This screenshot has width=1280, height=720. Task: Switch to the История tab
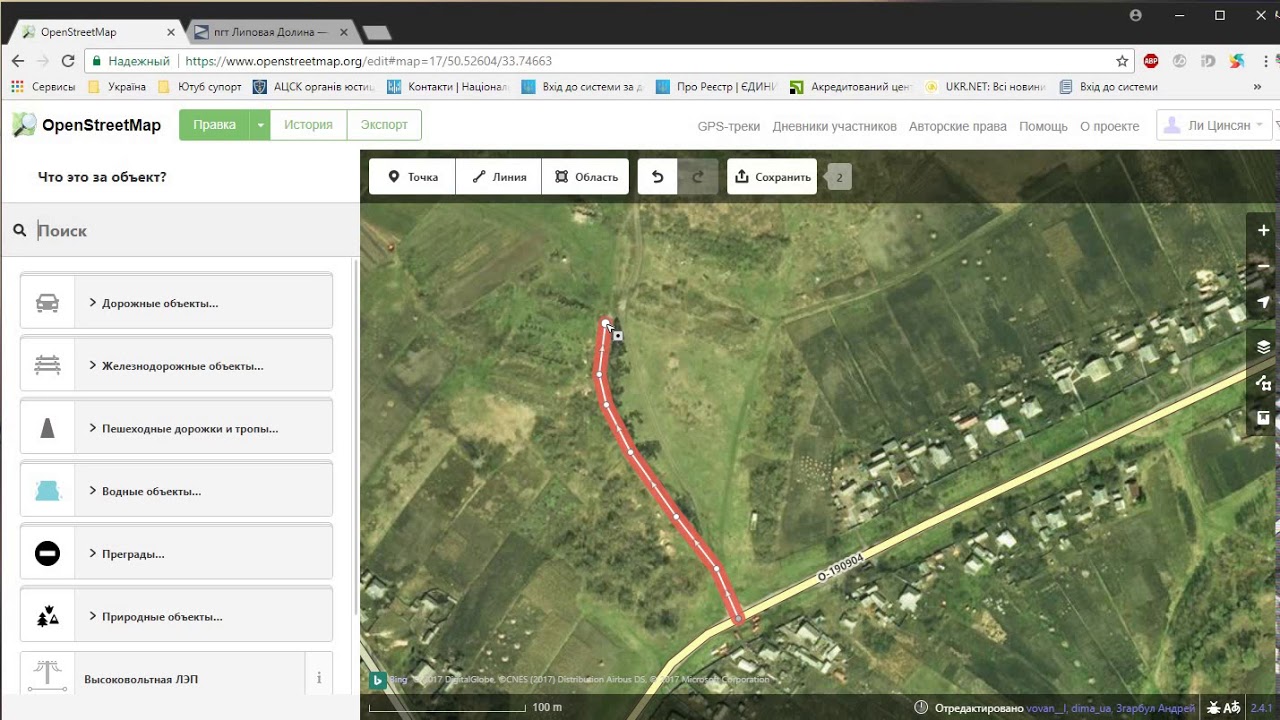click(x=308, y=125)
